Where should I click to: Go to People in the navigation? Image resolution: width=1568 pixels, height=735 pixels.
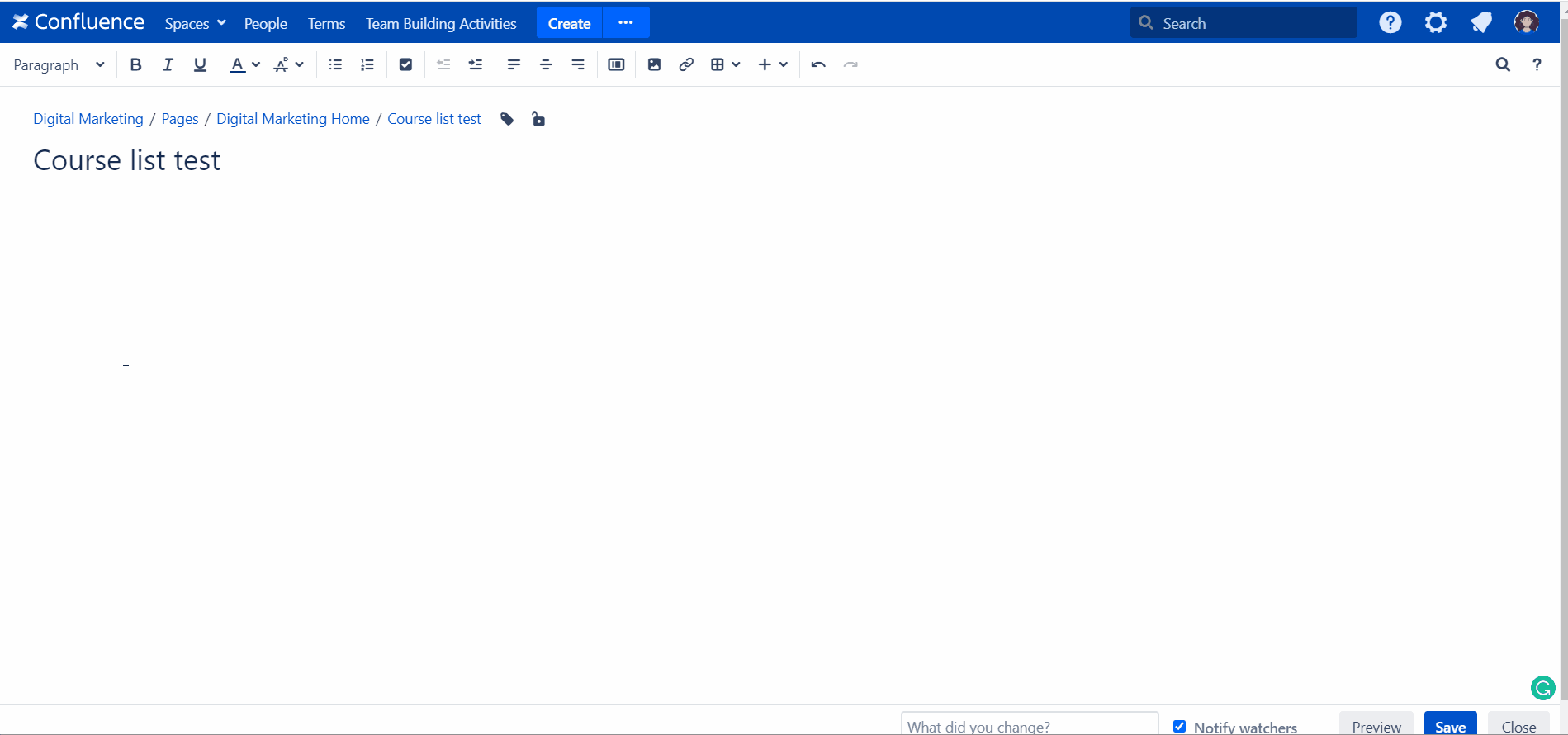pos(265,23)
